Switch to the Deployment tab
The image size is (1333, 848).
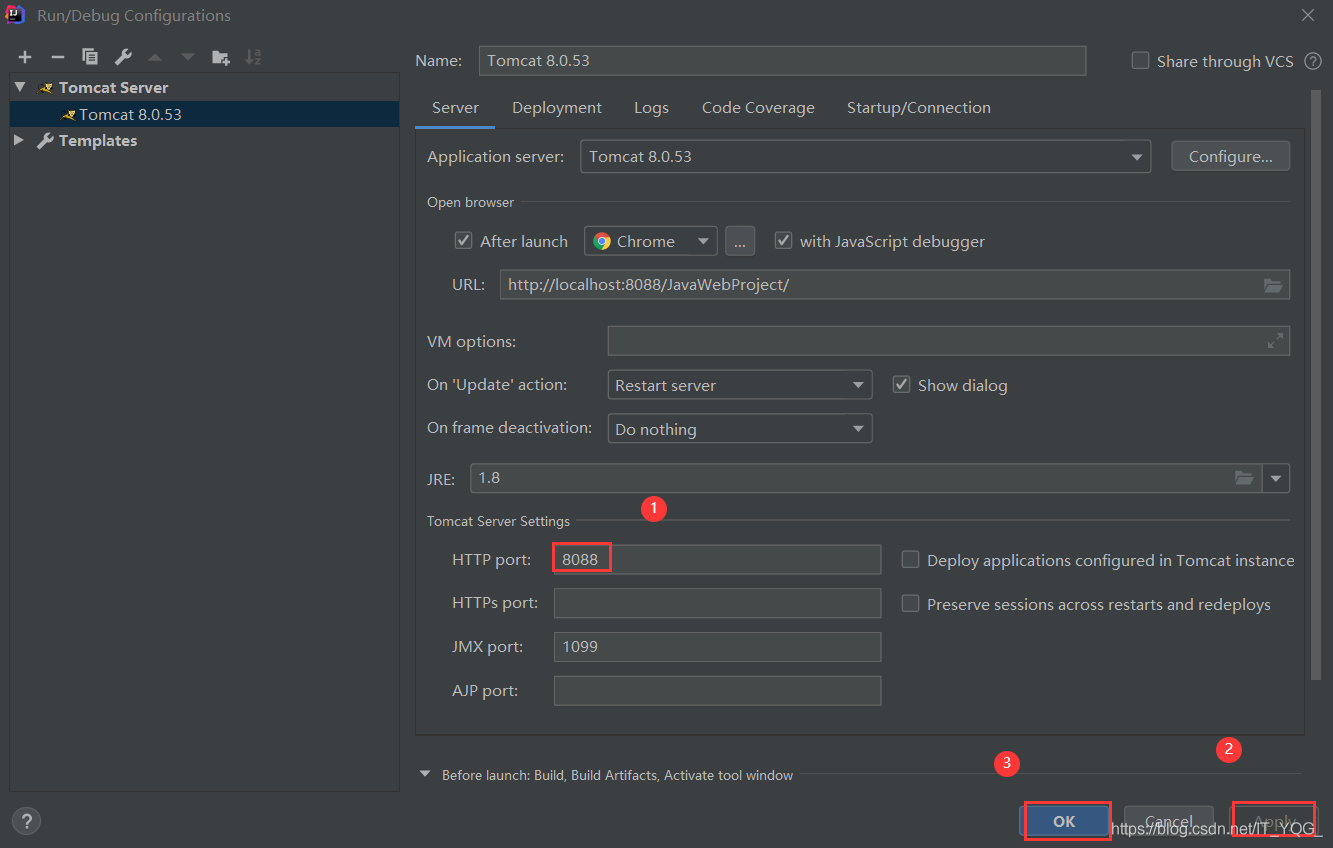(x=557, y=108)
